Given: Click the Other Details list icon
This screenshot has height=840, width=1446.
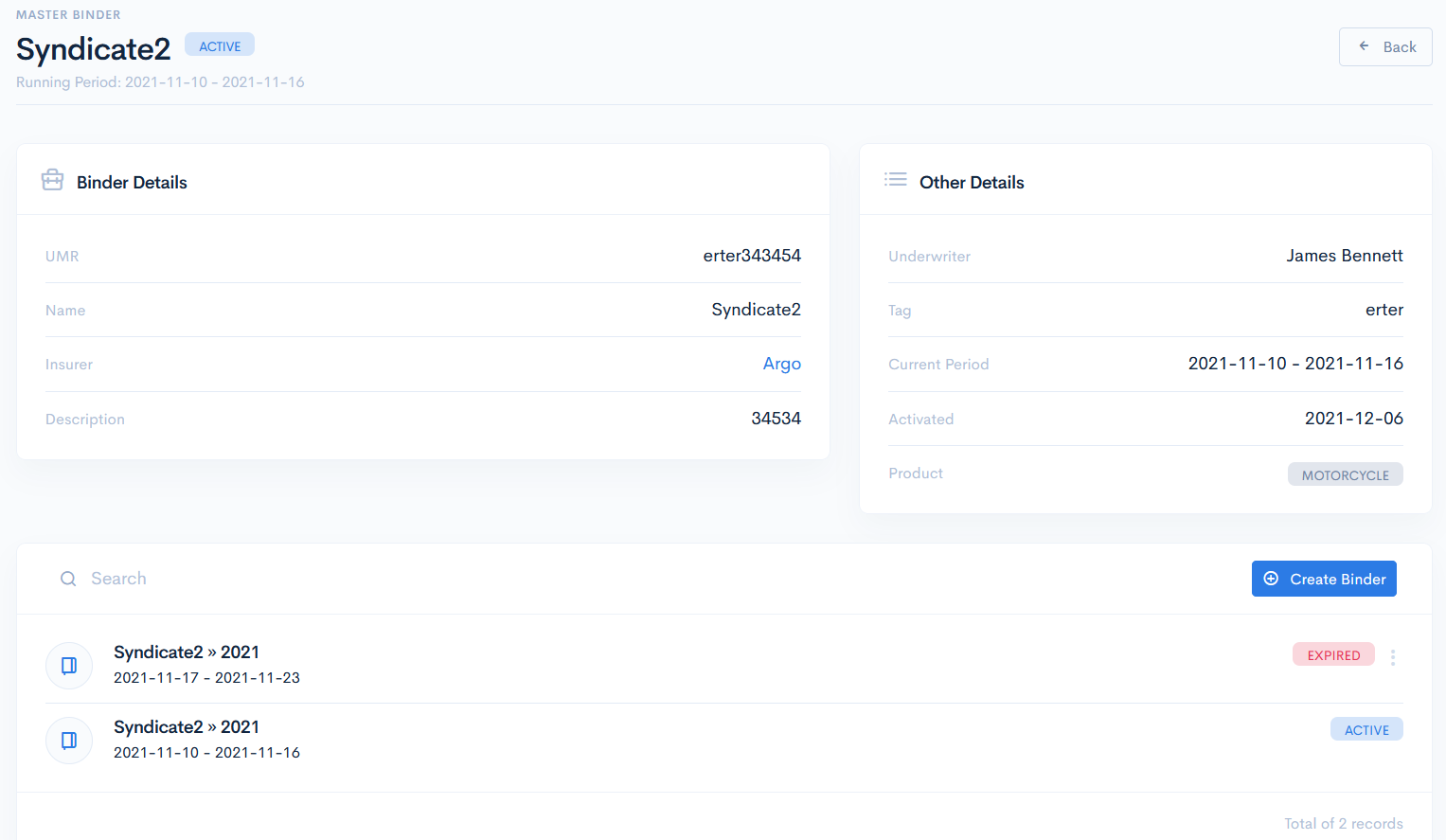Looking at the screenshot, I should 895,180.
